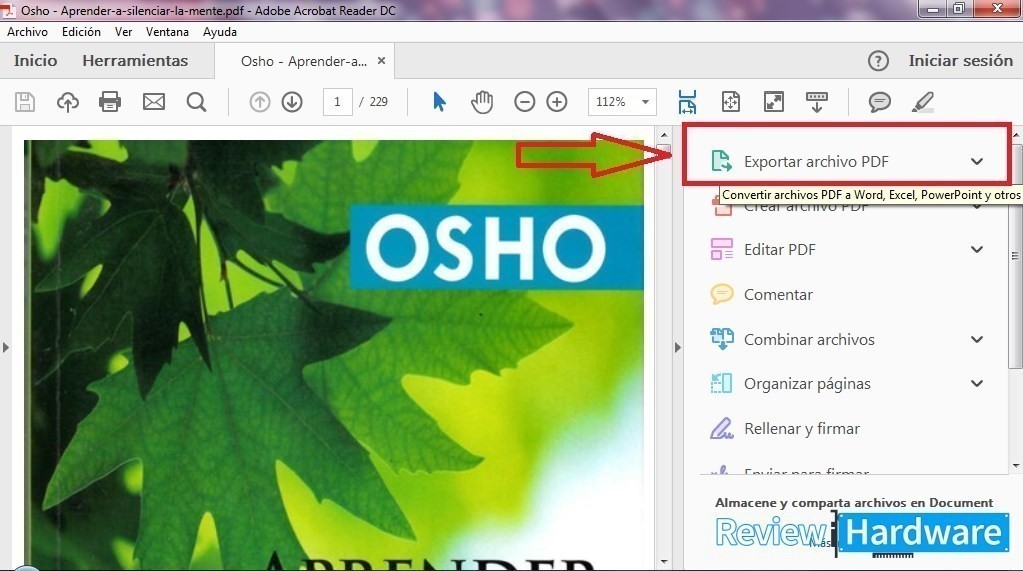Expand Organizar páginas chevron
The height and width of the screenshot is (571, 1023).
(x=977, y=383)
